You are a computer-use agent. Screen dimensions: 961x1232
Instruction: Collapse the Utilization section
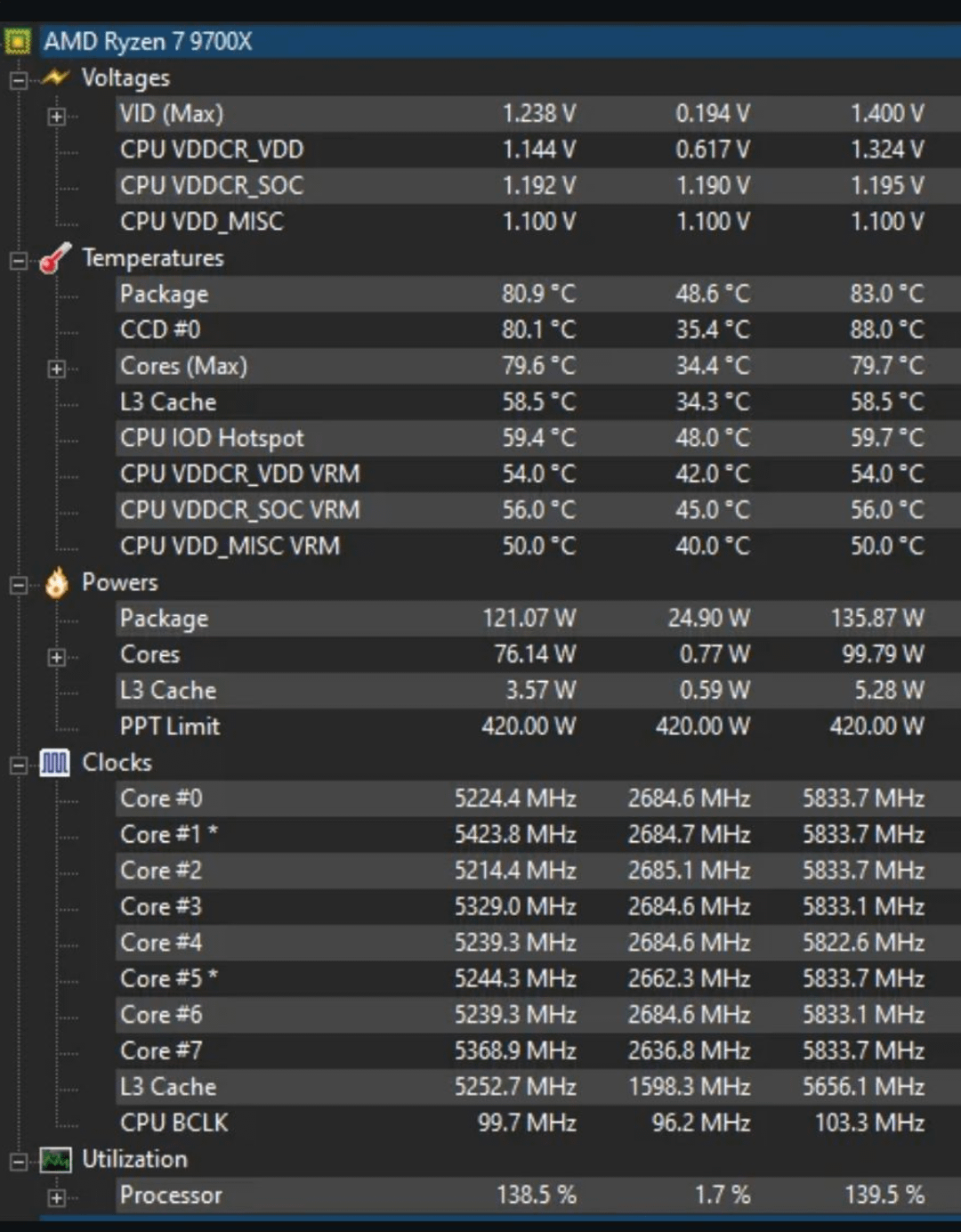[x=18, y=1162]
